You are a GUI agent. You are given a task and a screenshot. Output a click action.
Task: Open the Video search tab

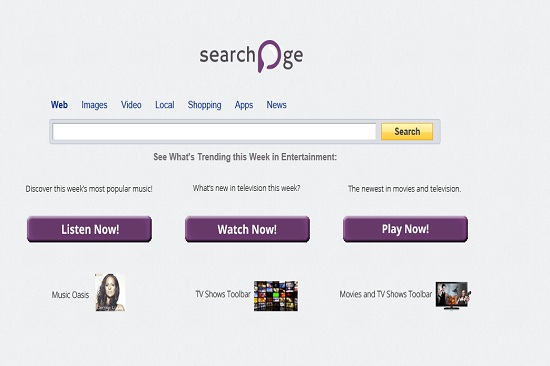coord(131,105)
